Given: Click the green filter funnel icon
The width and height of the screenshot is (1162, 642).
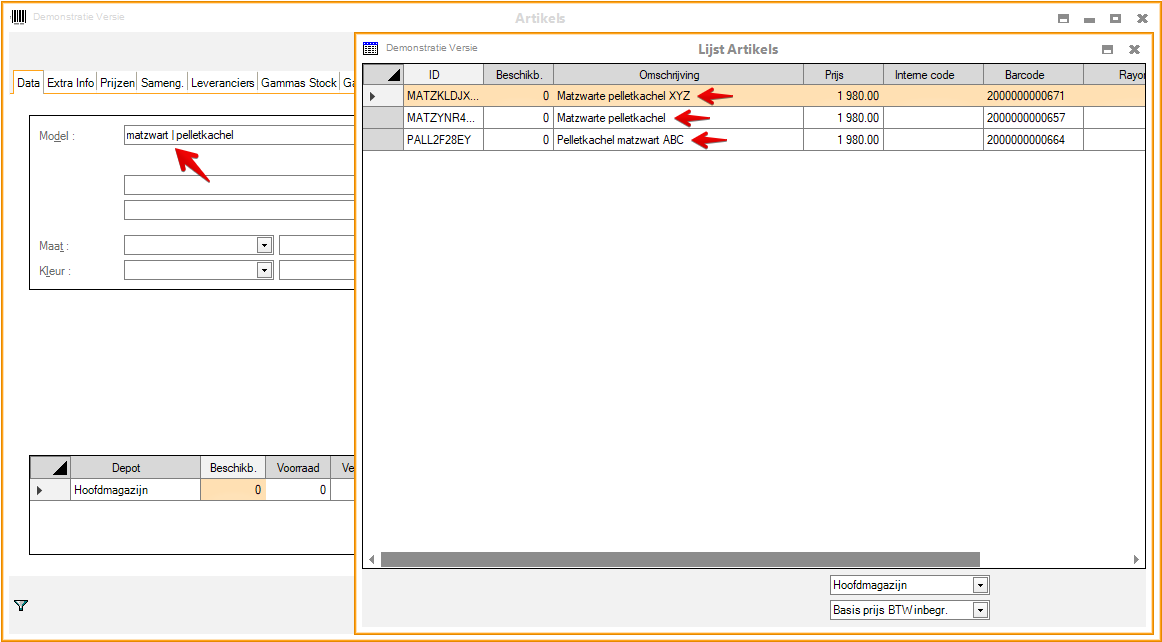Looking at the screenshot, I should click(x=20, y=605).
